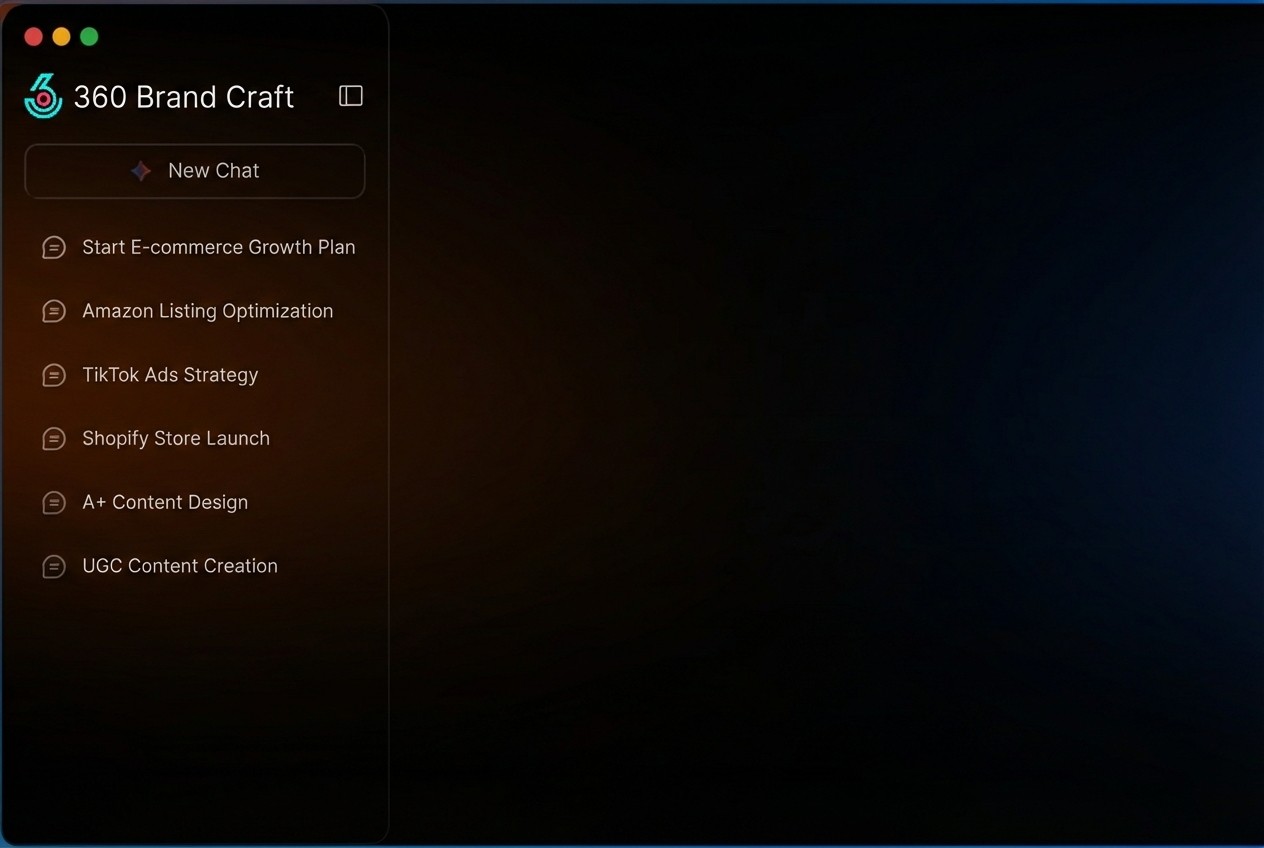
Task: Click chat bubble icon beside TikTok Ads Strategy
Action: [x=54, y=375]
